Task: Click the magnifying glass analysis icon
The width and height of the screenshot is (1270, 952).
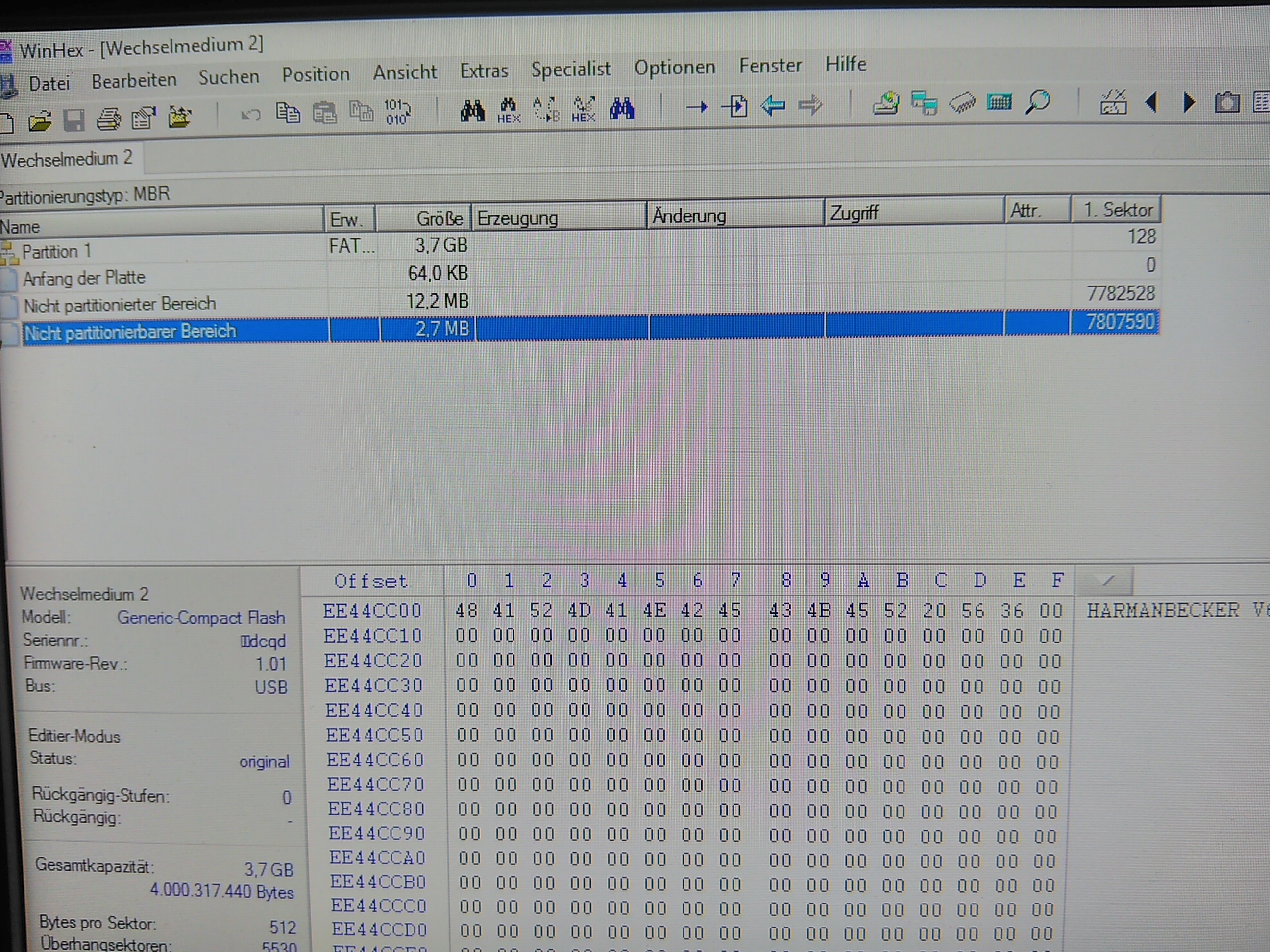Action: [x=1037, y=102]
